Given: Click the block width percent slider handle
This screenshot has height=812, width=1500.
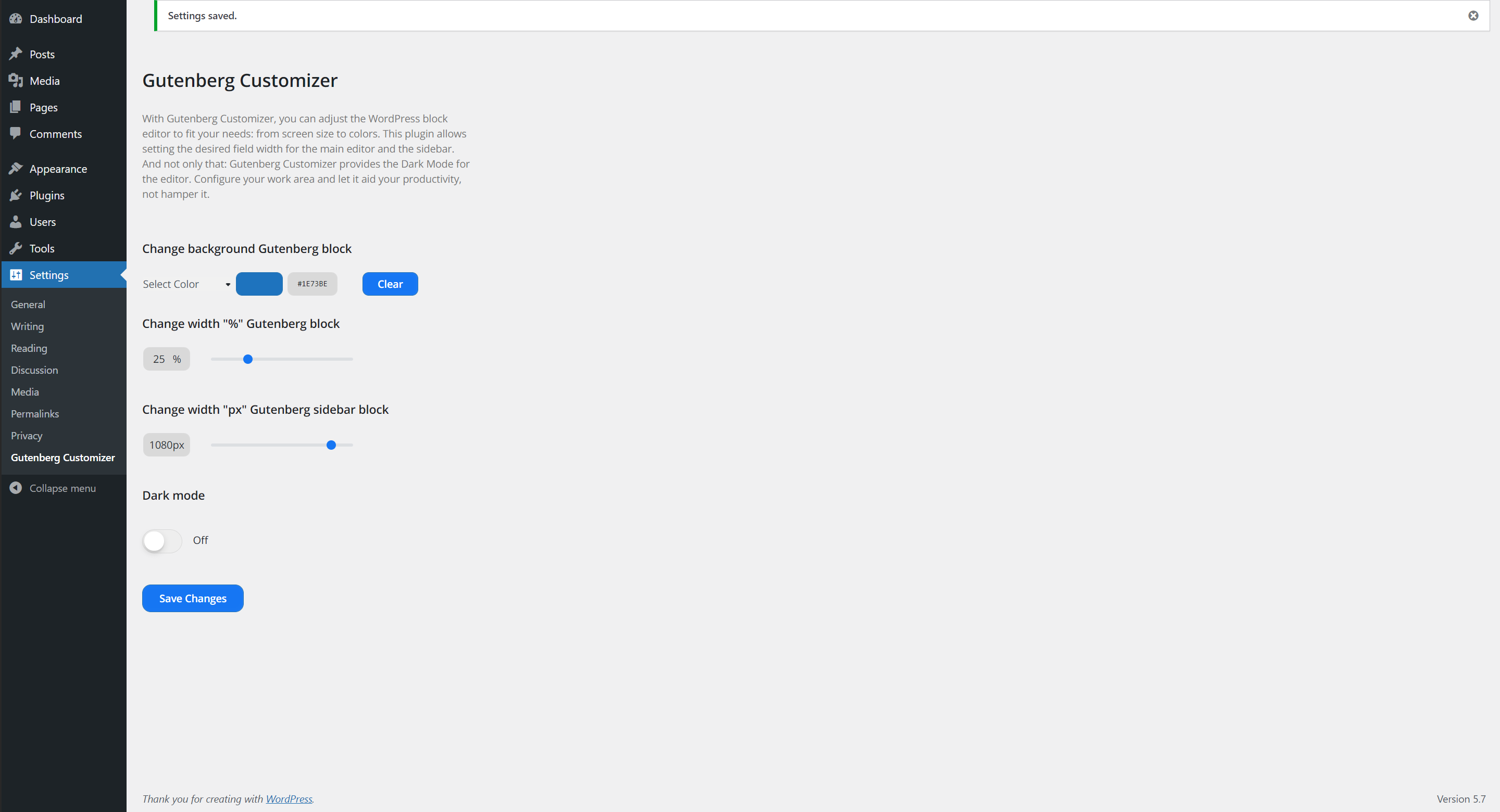Looking at the screenshot, I should click(x=248, y=359).
